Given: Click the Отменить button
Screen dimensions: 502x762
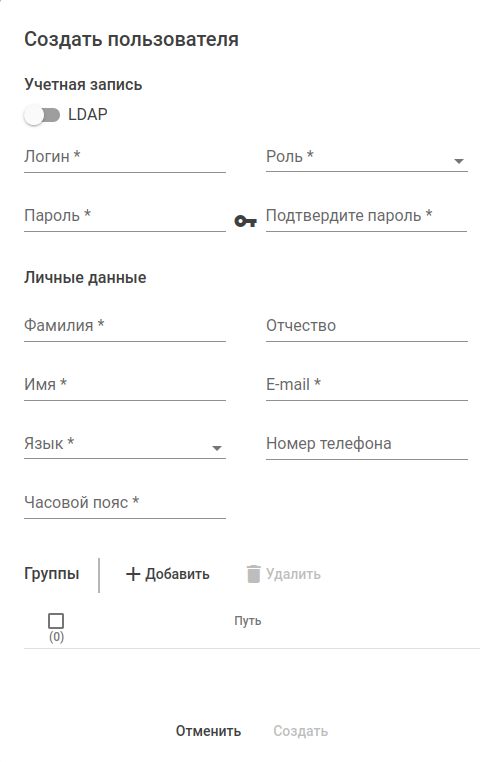Looking at the screenshot, I should pos(208,731).
